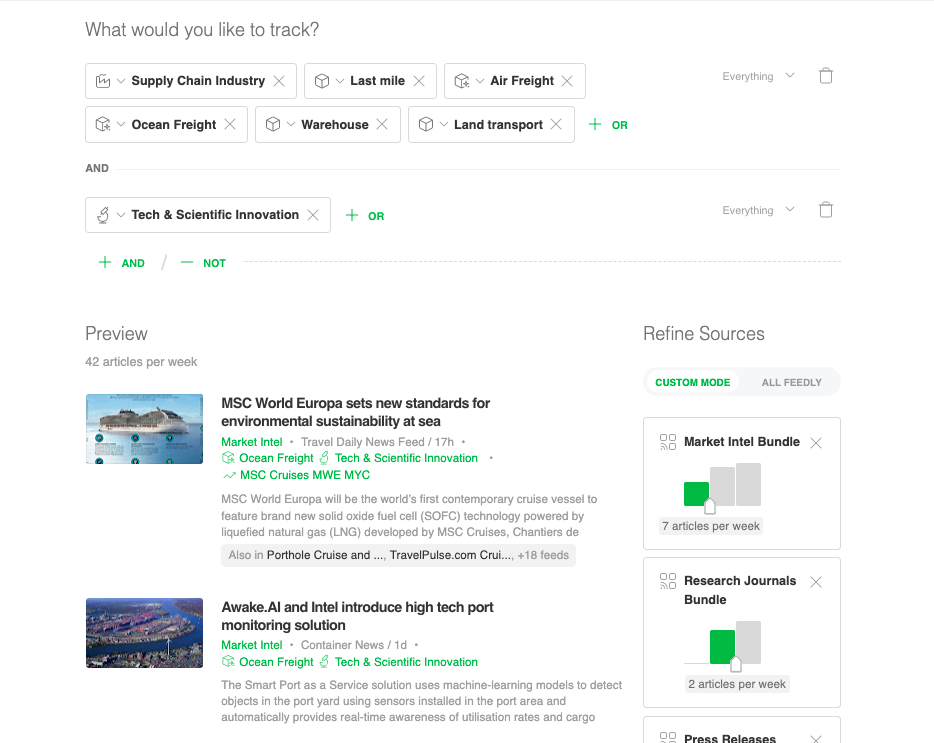Add an AND condition
Screen dimensions: 934x743
click(121, 263)
